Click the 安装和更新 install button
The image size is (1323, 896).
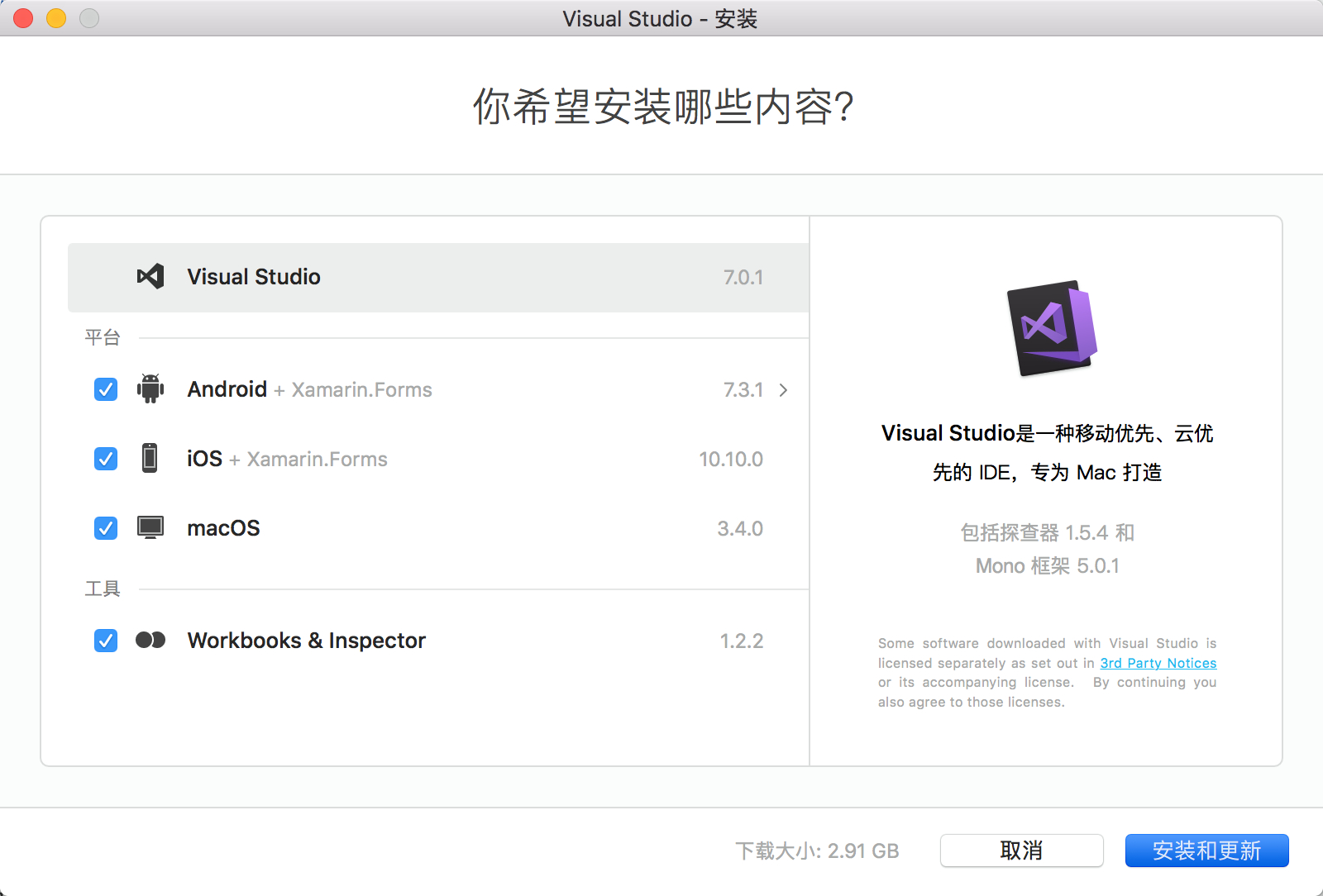pos(1207,851)
